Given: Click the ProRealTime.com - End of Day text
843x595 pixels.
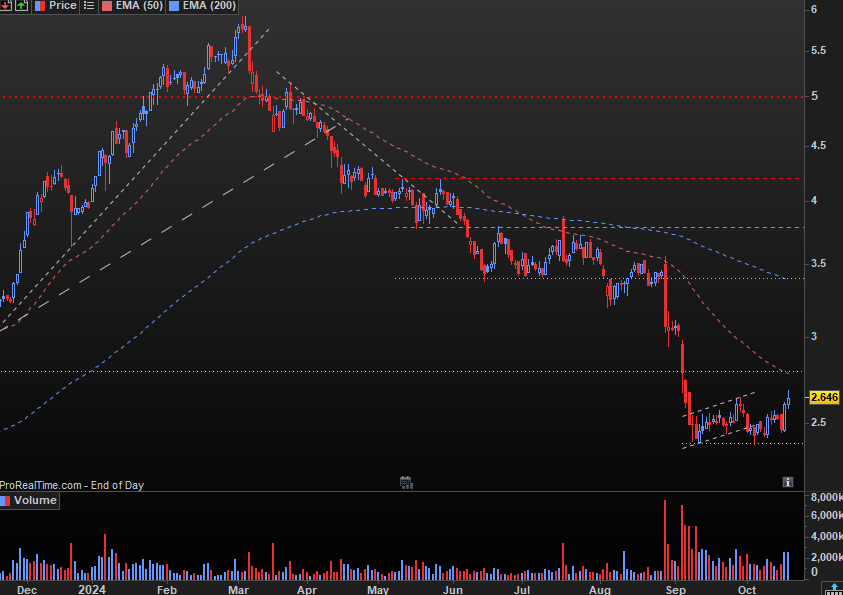Looking at the screenshot, I should 72,485.
